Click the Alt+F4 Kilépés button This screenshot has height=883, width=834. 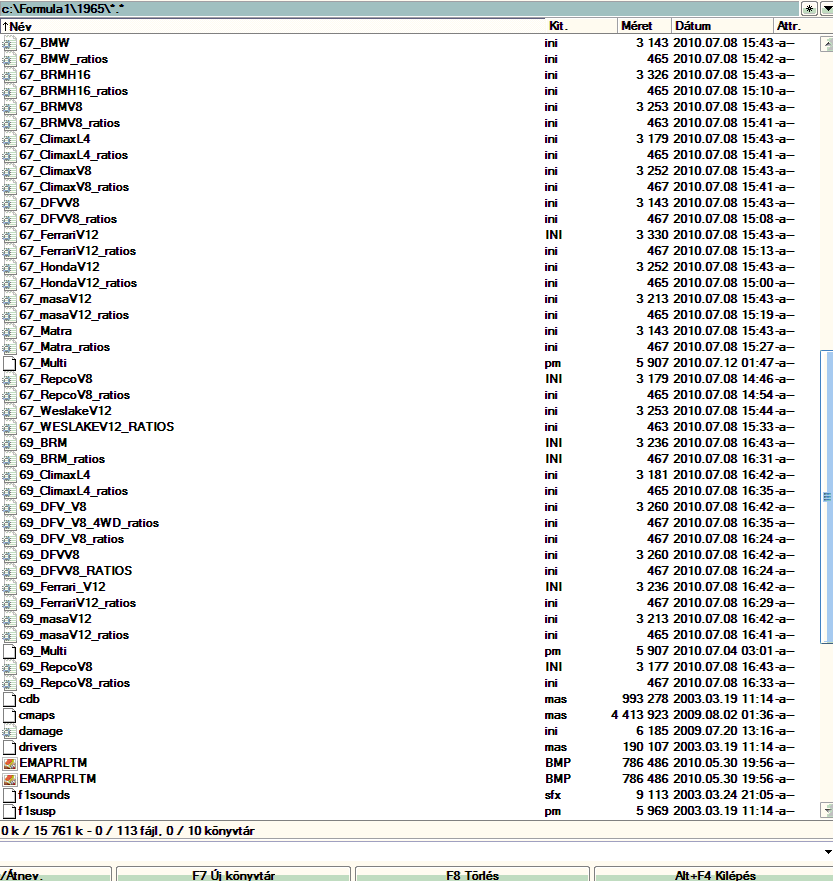tap(714, 875)
